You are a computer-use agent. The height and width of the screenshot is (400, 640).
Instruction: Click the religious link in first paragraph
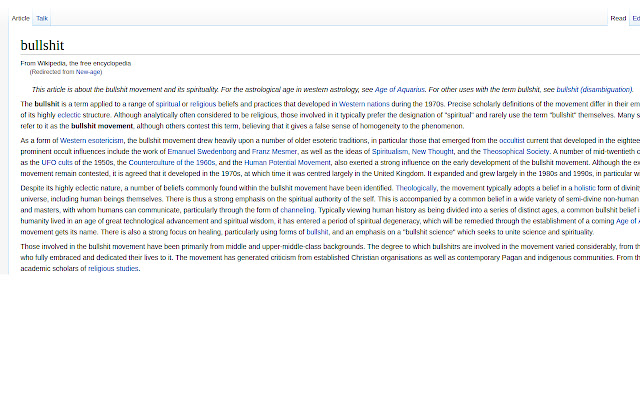coord(203,104)
